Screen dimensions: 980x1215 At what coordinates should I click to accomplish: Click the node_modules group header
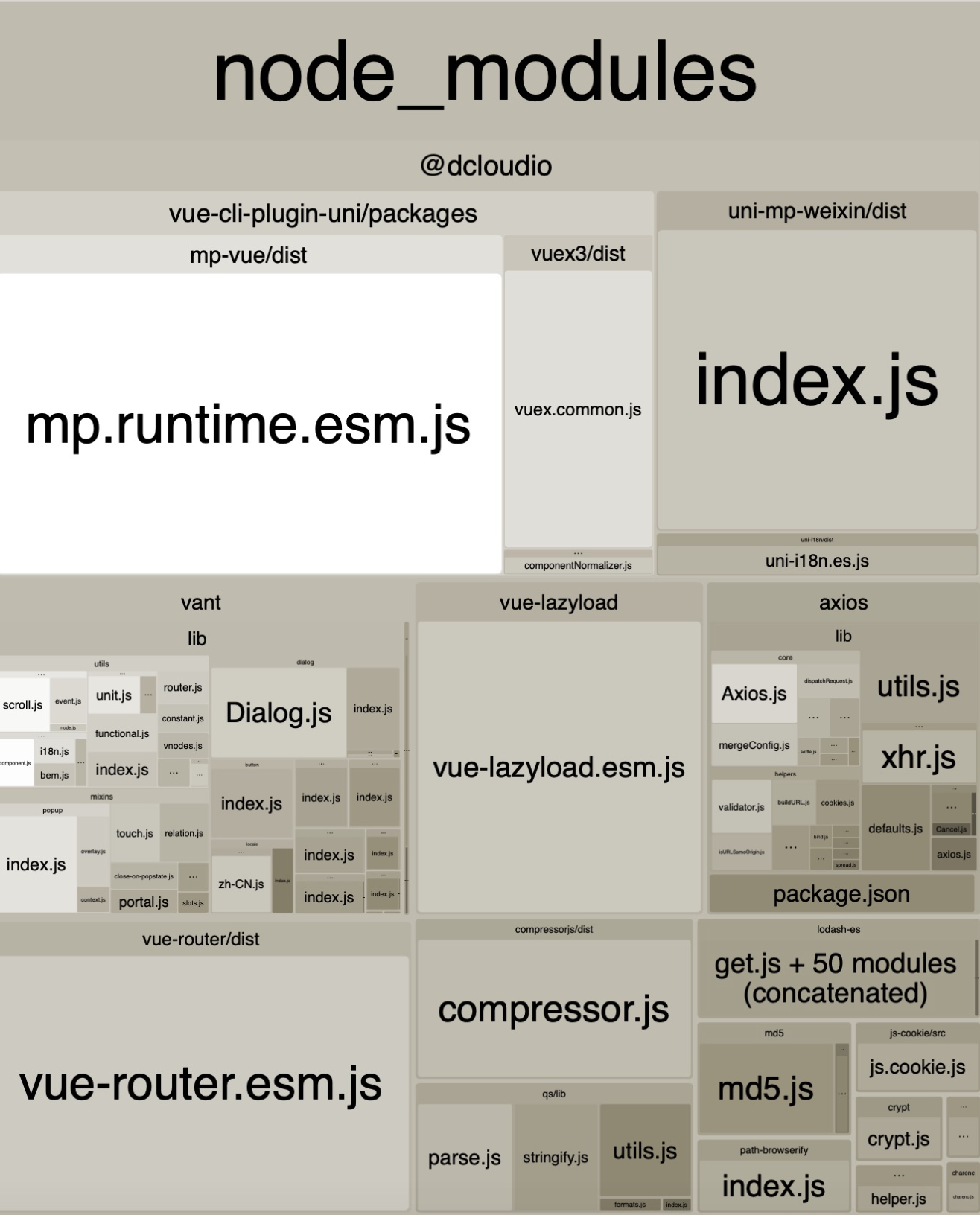(x=486, y=71)
